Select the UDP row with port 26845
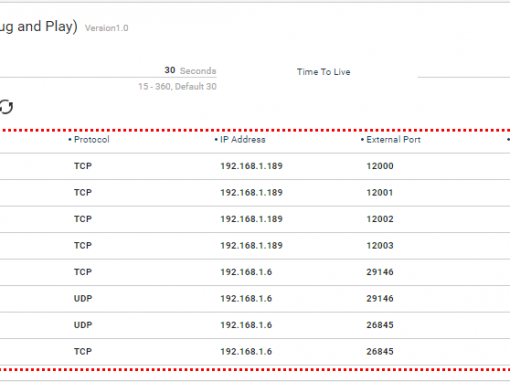Viewport: 510px width, 382px height. (255, 325)
